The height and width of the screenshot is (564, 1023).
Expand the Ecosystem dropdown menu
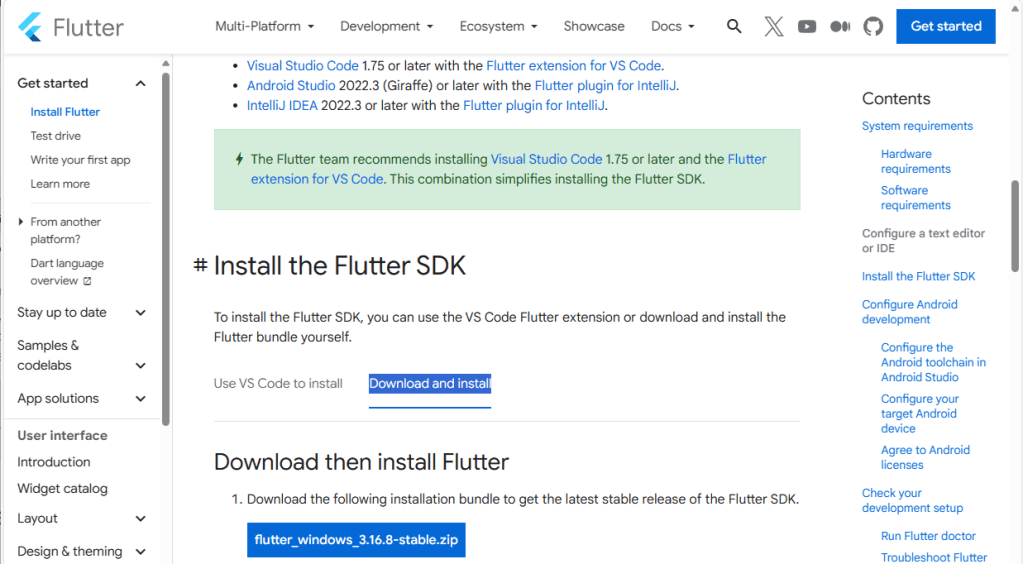click(x=498, y=27)
